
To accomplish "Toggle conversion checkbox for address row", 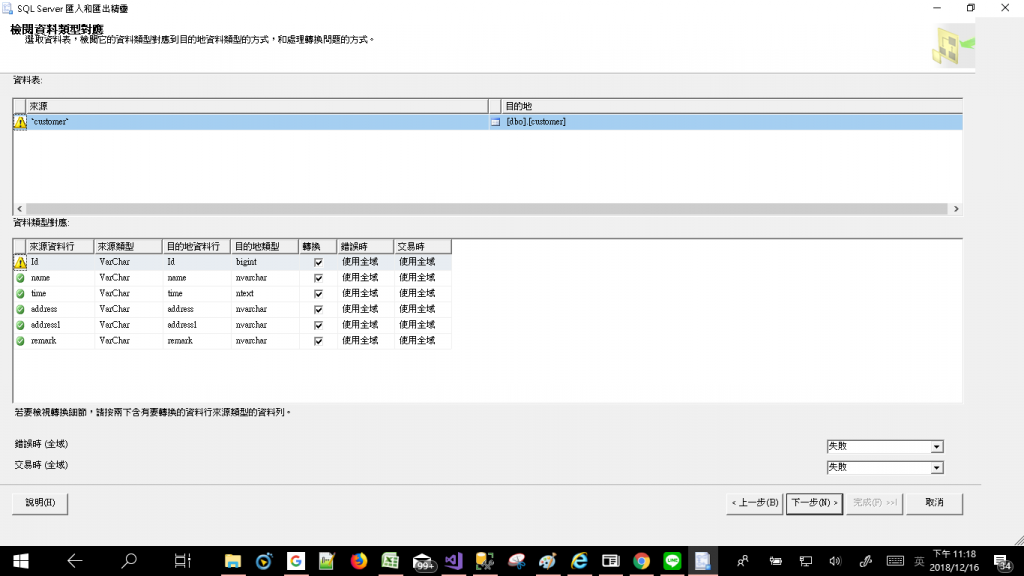I will point(318,310).
